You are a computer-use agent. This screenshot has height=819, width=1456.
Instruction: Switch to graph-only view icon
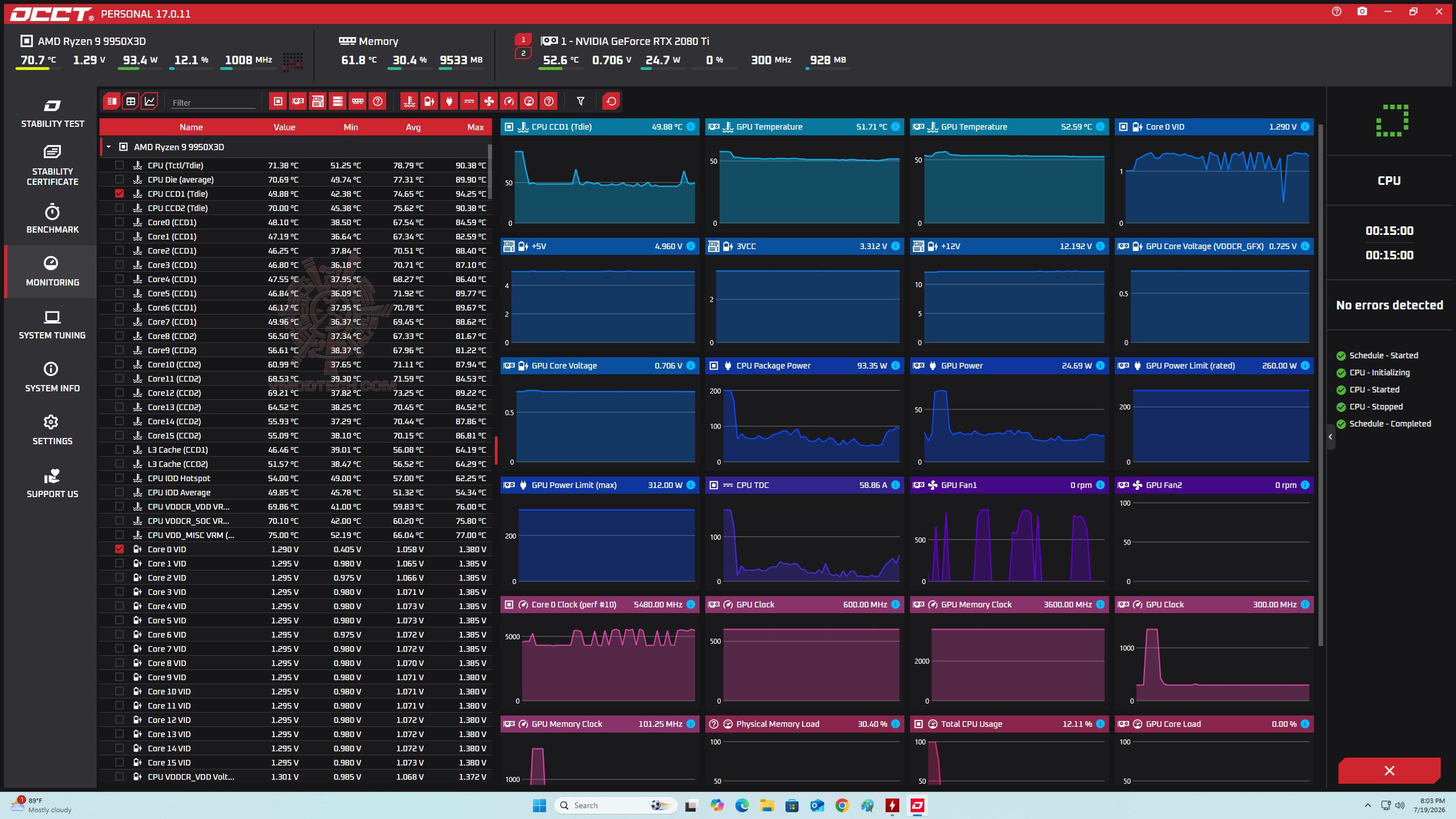150,101
